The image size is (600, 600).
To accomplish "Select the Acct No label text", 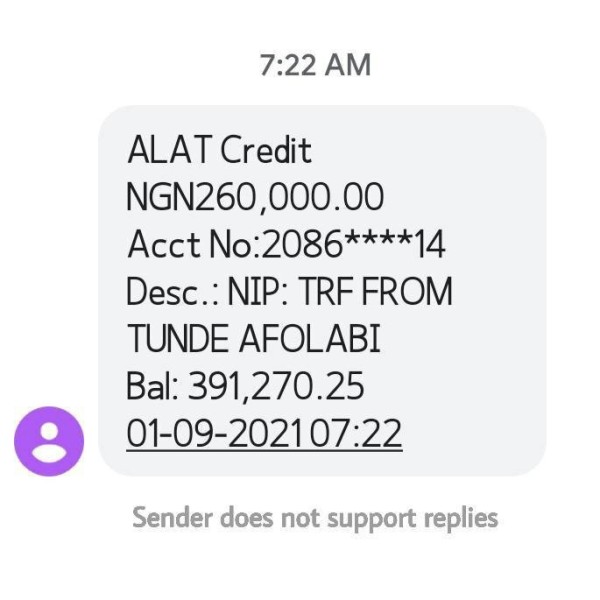I will click(x=193, y=244).
